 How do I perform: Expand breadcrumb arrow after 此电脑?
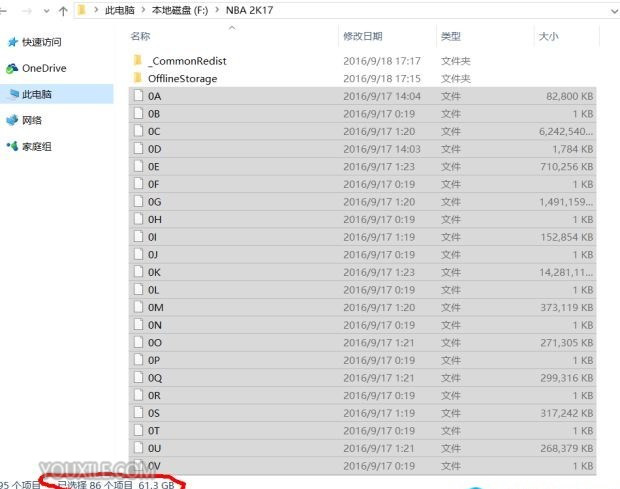coord(144,11)
